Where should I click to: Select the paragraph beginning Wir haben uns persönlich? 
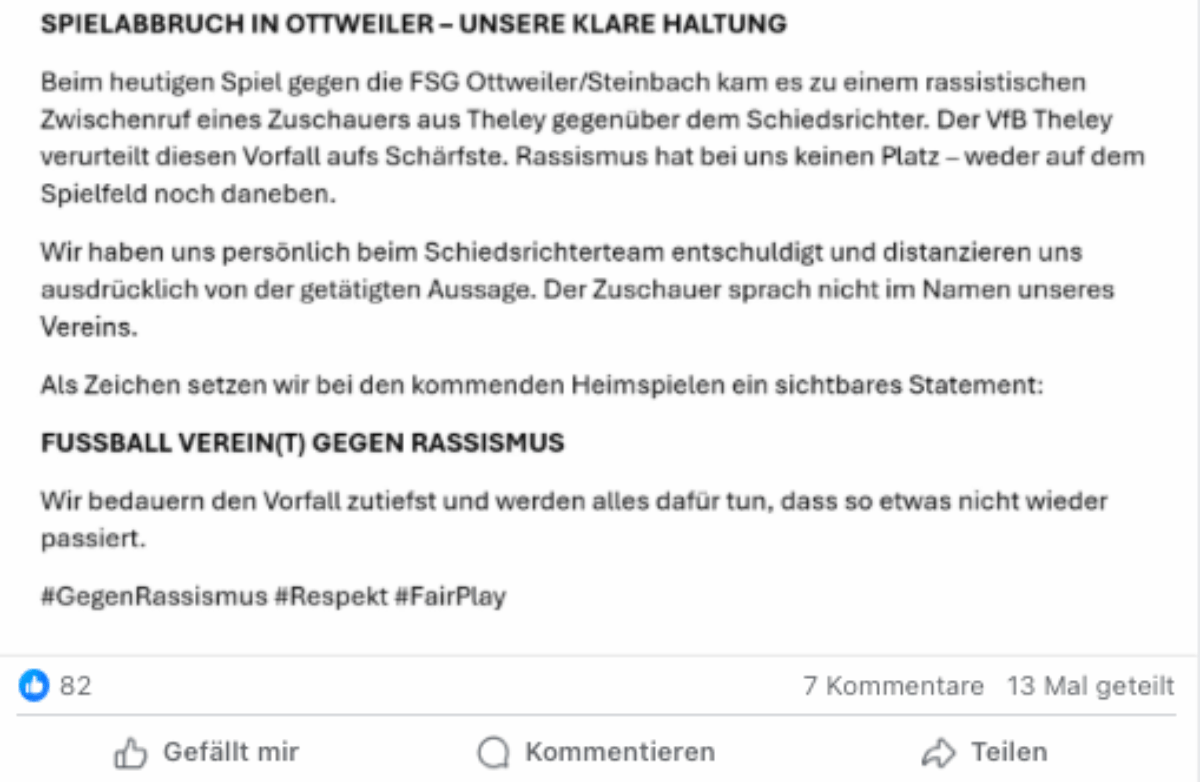click(579, 291)
